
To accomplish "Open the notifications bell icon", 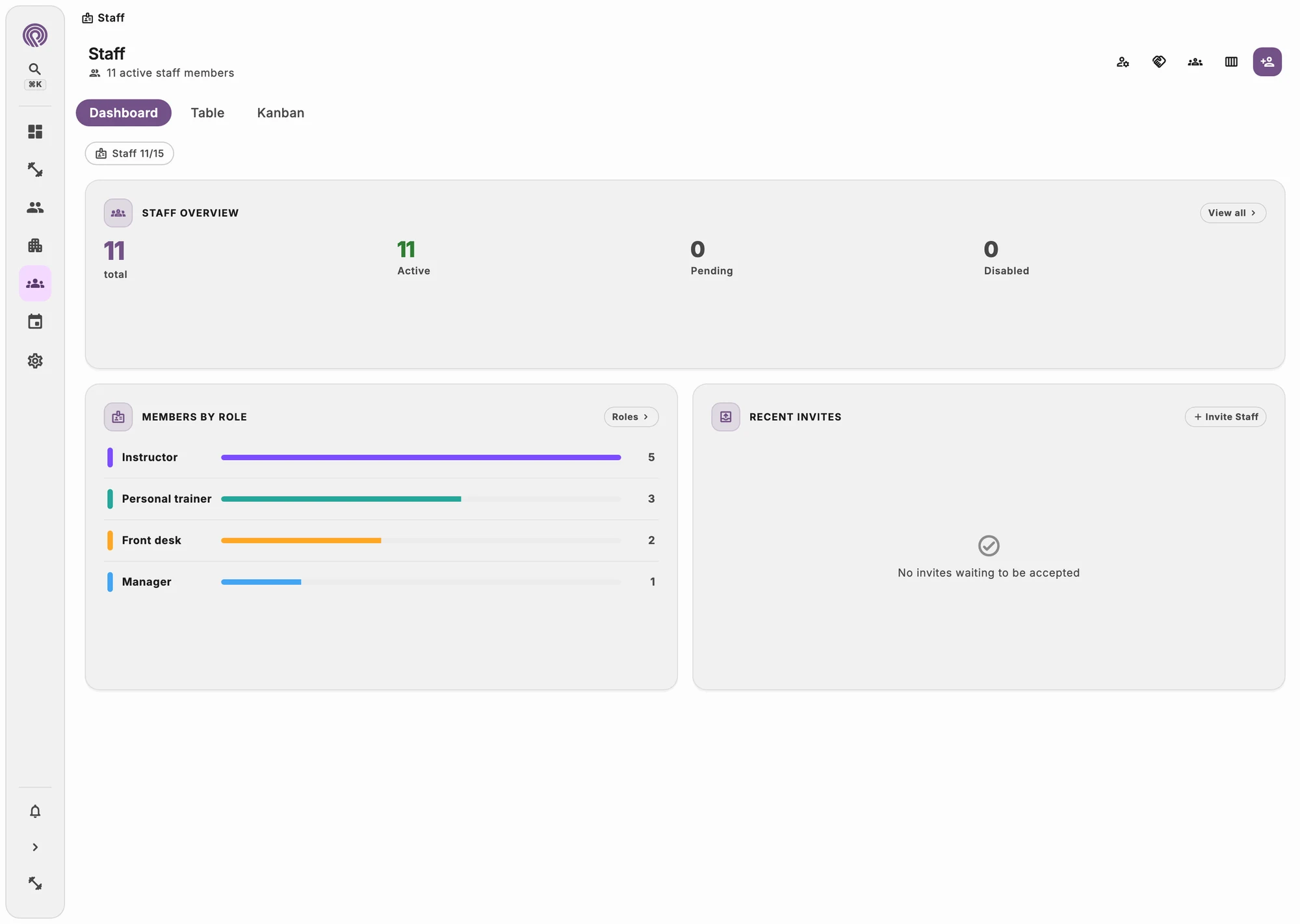I will (35, 811).
